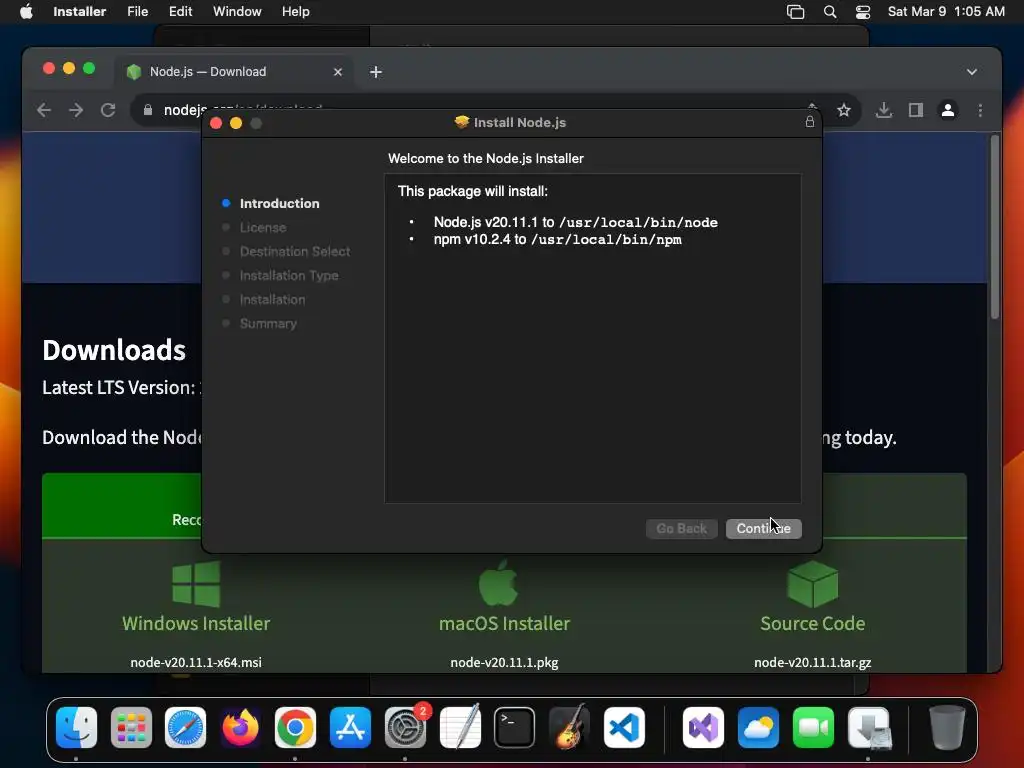Bookmark this page with star icon
Image resolution: width=1024 pixels, height=768 pixels.
[x=844, y=110]
